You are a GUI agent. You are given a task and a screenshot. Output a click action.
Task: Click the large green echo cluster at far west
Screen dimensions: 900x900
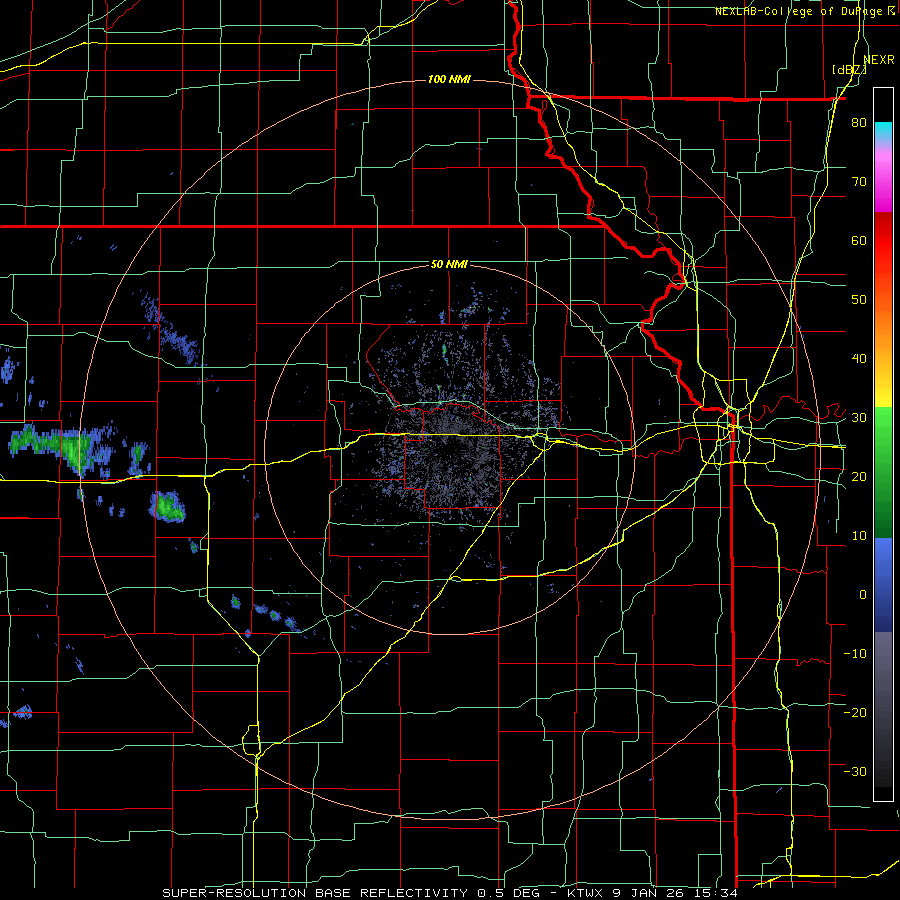point(57,448)
